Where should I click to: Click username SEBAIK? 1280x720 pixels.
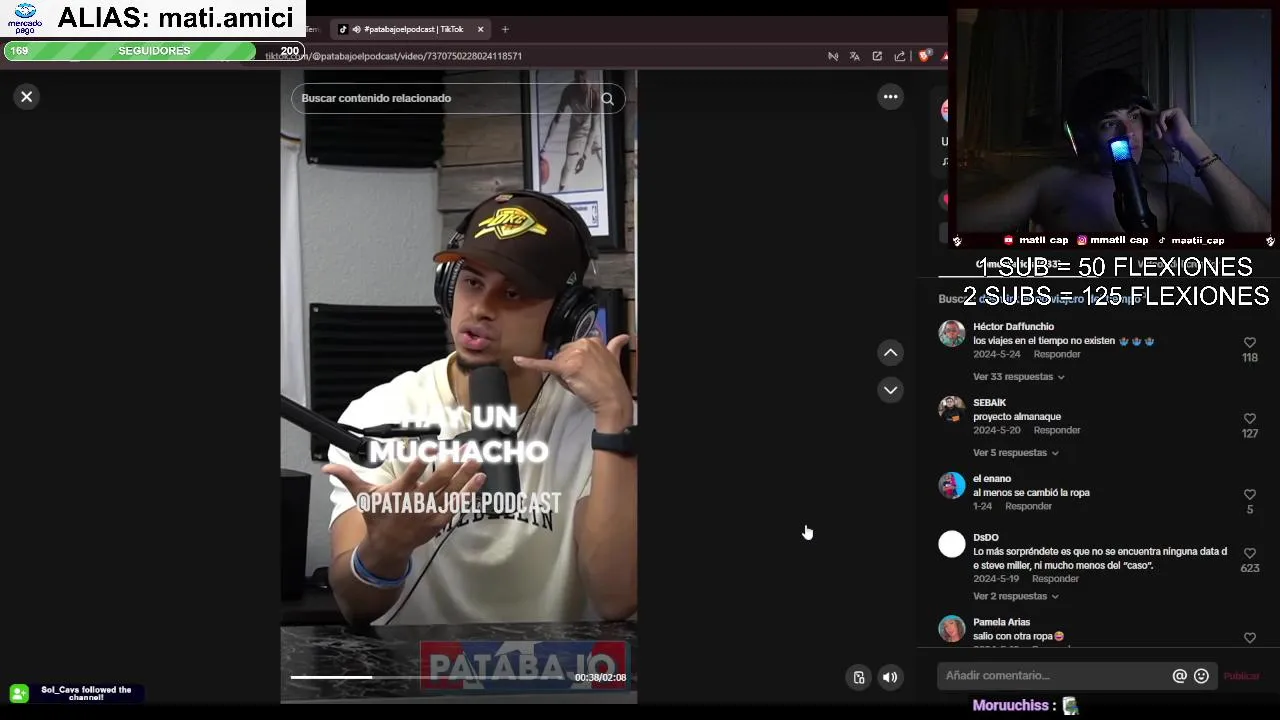pyautogui.click(x=989, y=402)
